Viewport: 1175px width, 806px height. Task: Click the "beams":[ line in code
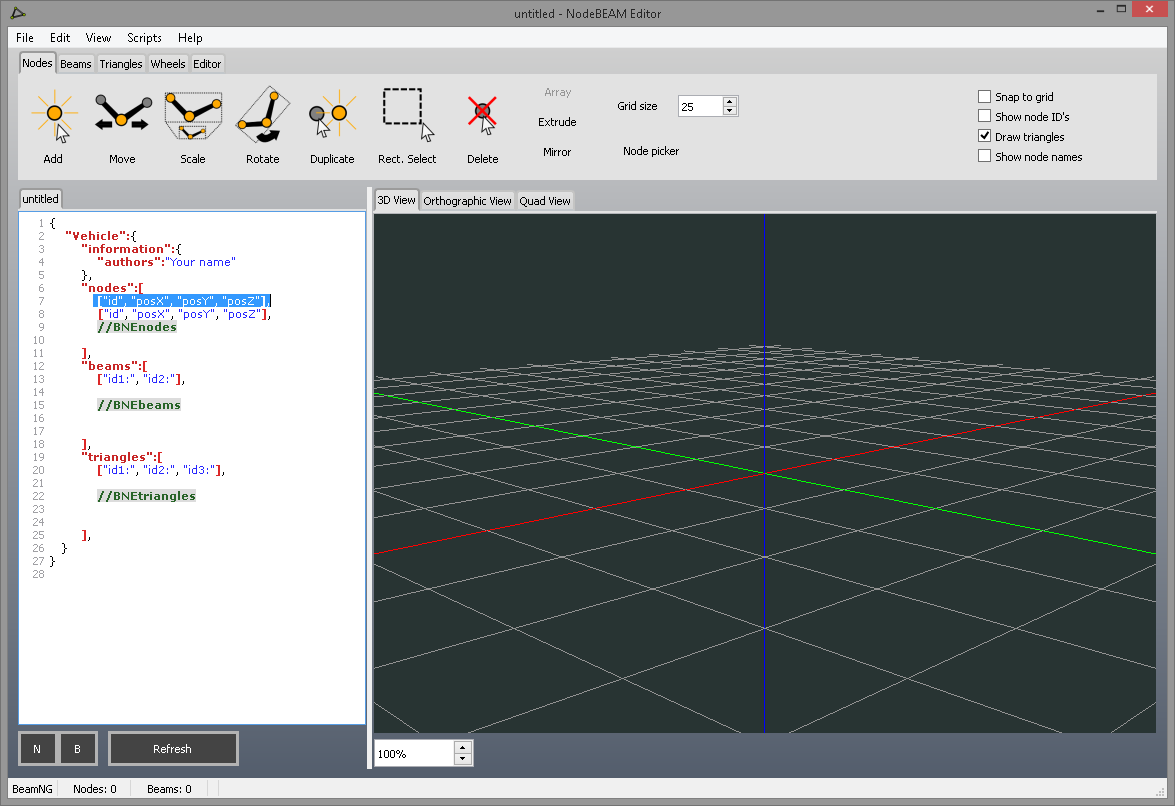(114, 366)
